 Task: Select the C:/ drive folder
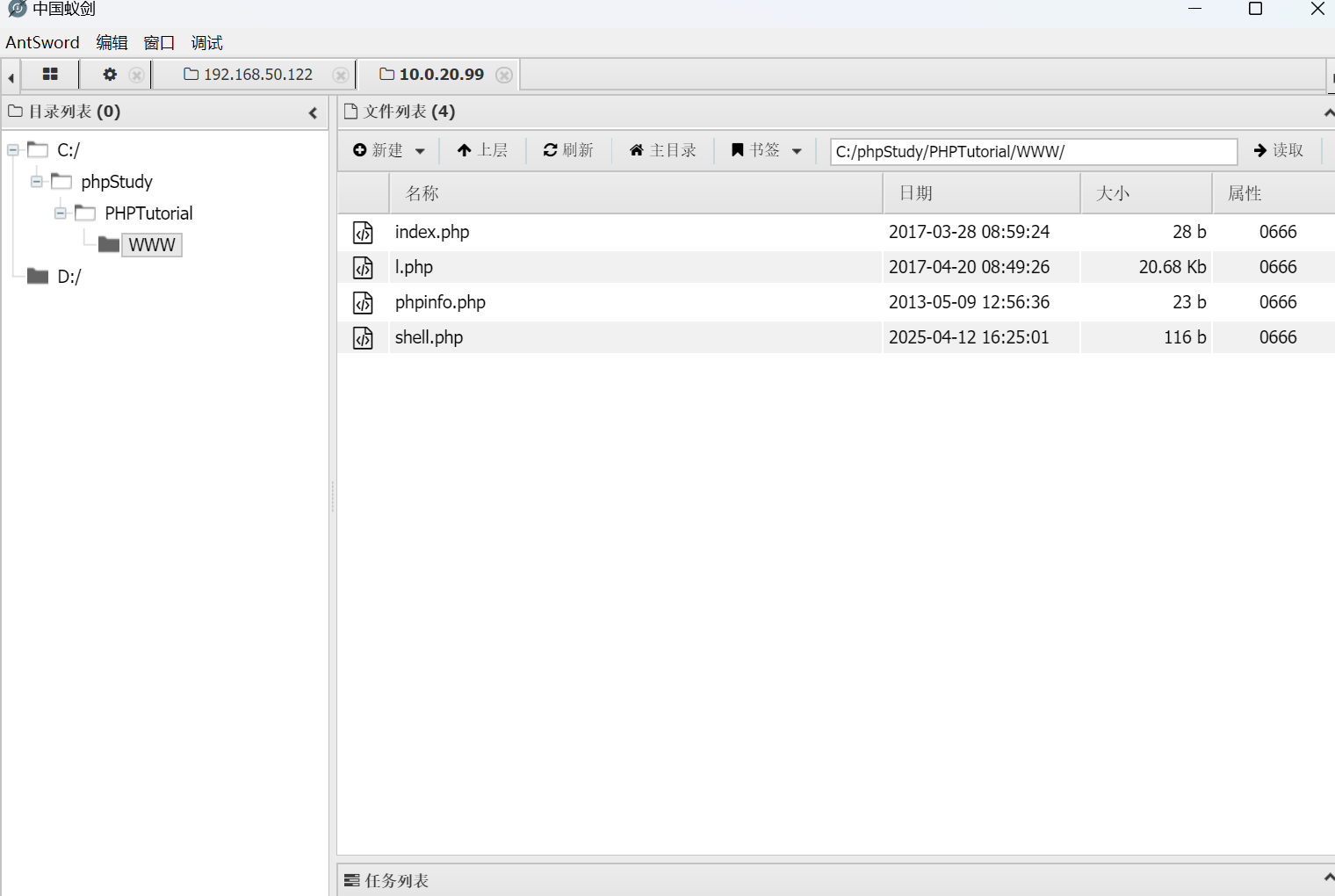[x=69, y=150]
